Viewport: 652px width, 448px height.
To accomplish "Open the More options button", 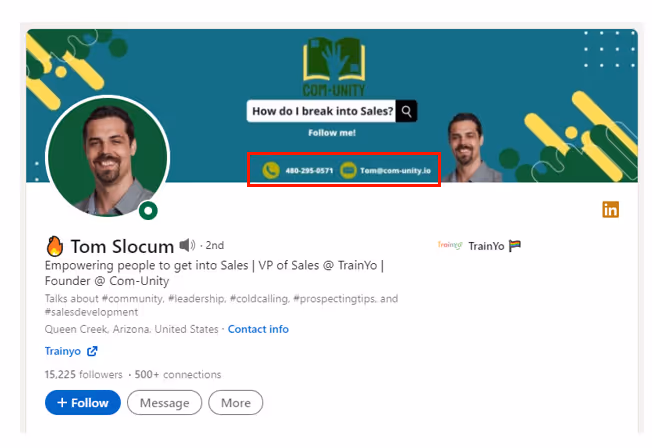I will (236, 403).
